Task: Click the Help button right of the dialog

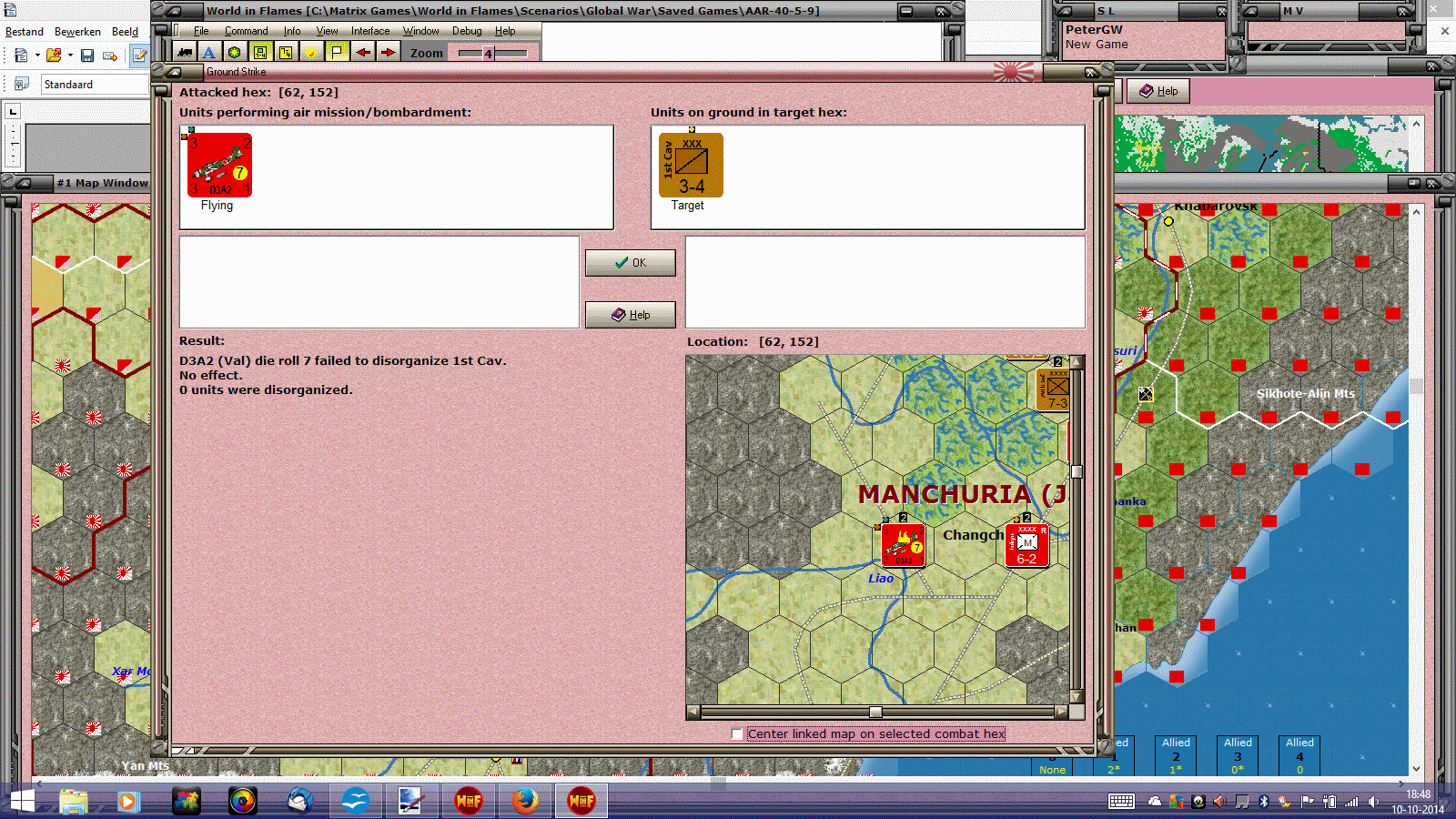Action: pyautogui.click(x=1158, y=91)
